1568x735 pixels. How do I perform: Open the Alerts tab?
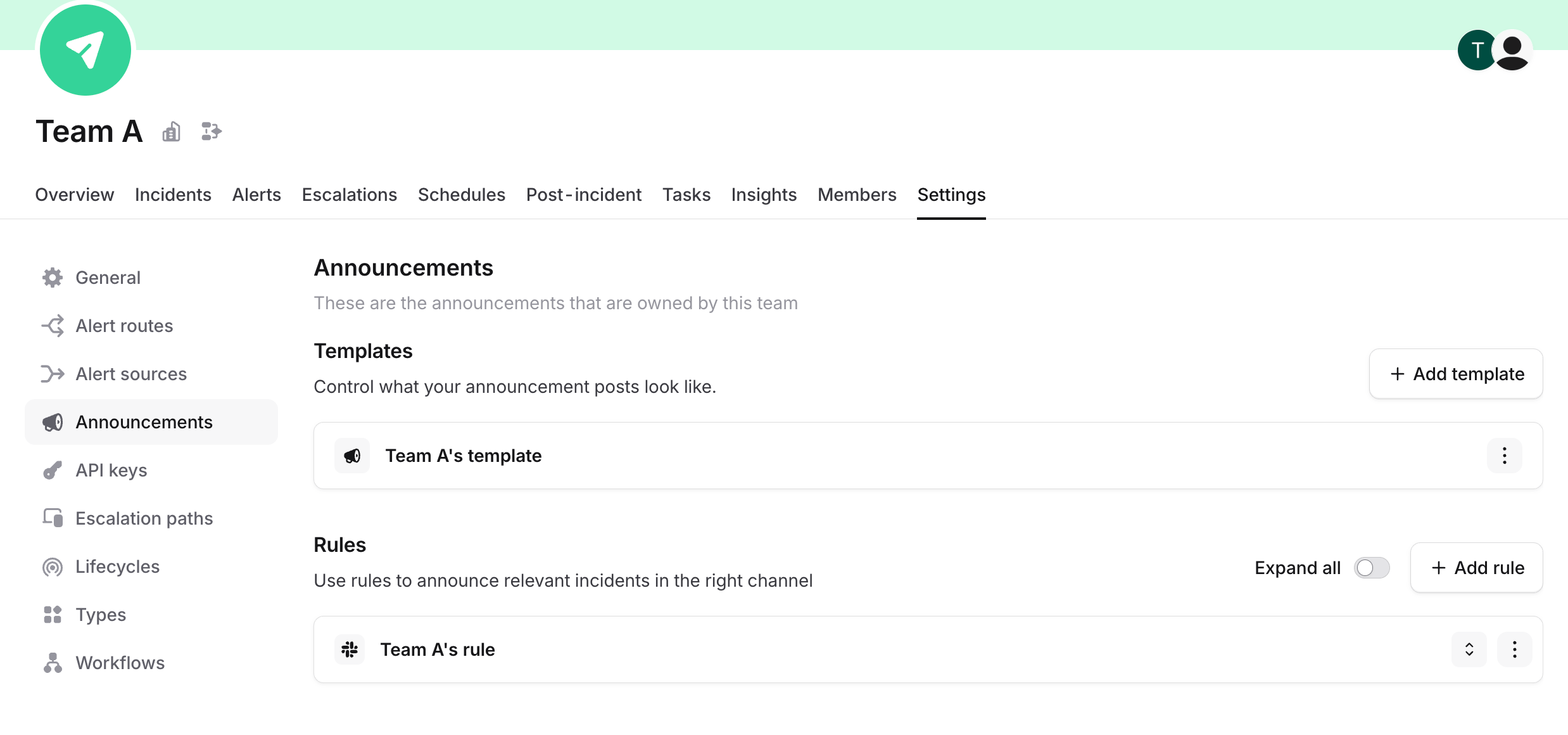[x=256, y=195]
